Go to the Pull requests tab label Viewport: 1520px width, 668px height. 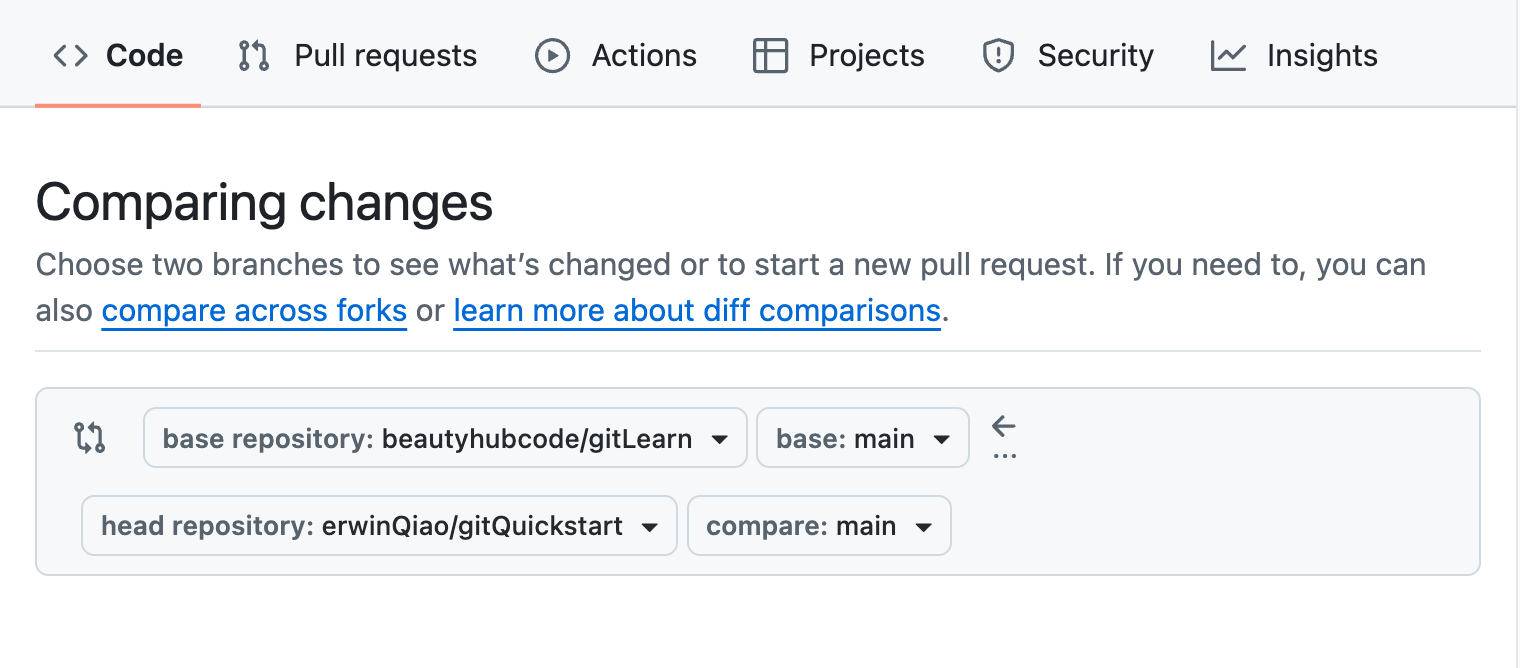[x=385, y=56]
